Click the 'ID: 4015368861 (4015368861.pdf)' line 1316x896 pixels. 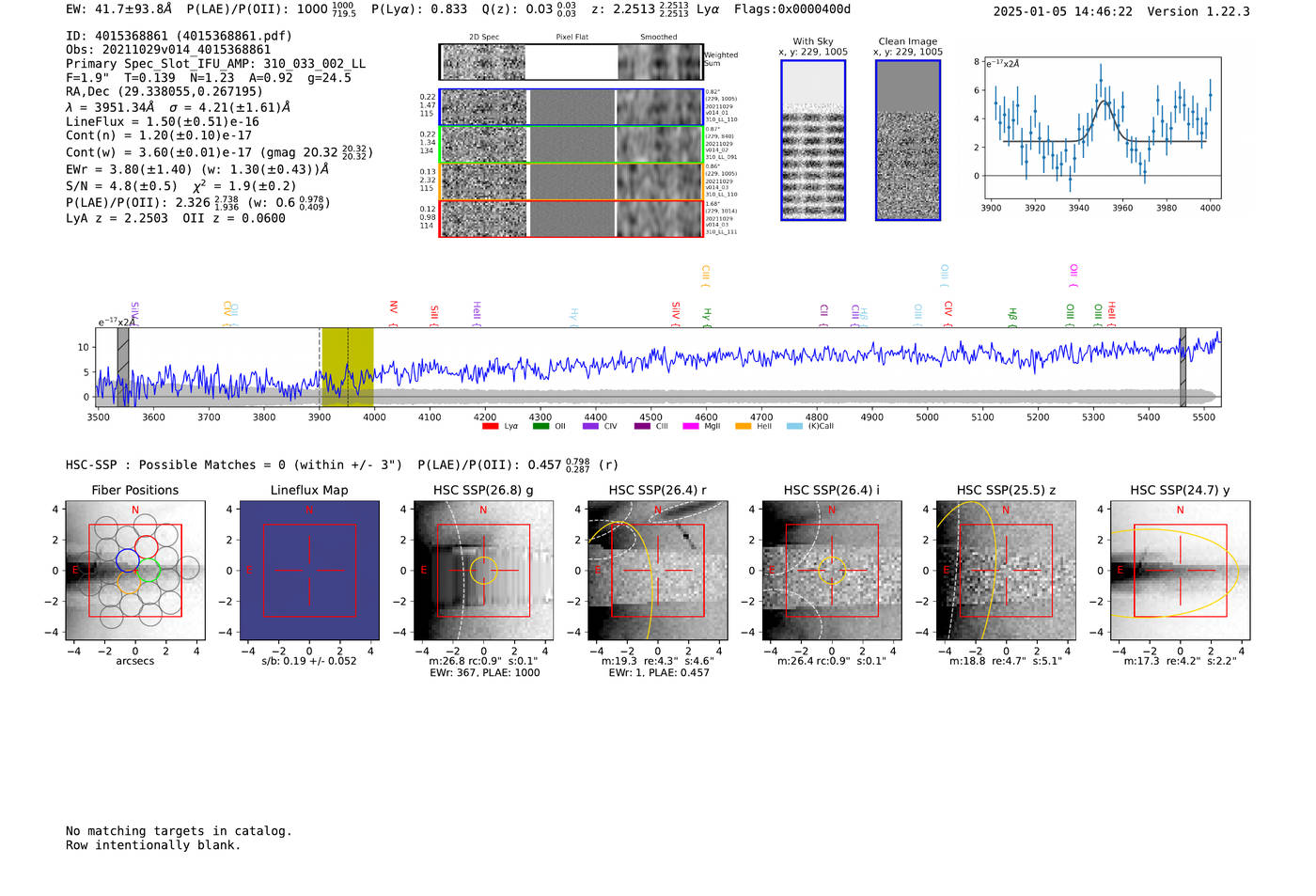(179, 36)
